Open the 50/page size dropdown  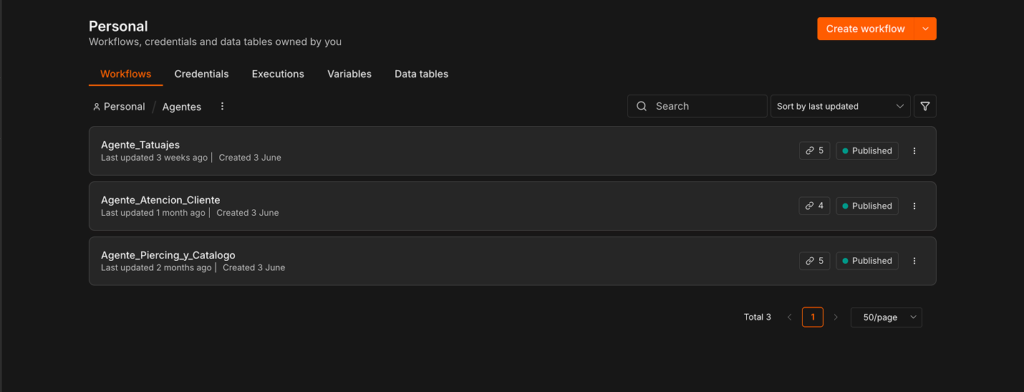tap(886, 317)
